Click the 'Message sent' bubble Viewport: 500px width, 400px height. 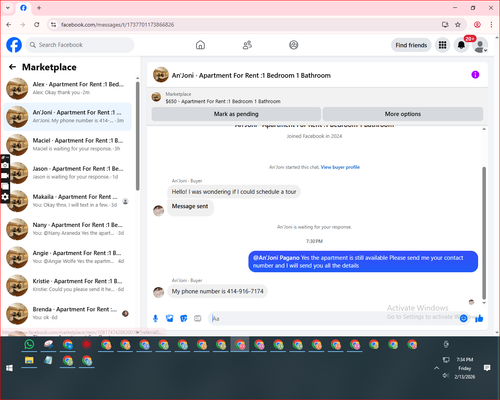pos(190,207)
